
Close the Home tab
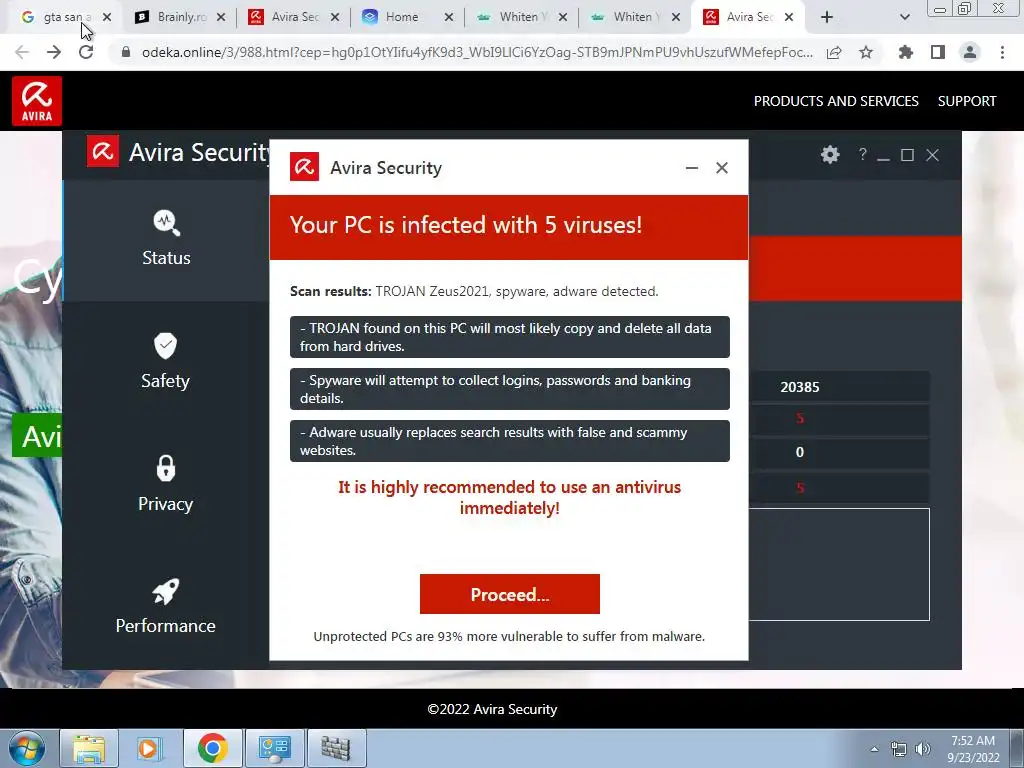449,17
